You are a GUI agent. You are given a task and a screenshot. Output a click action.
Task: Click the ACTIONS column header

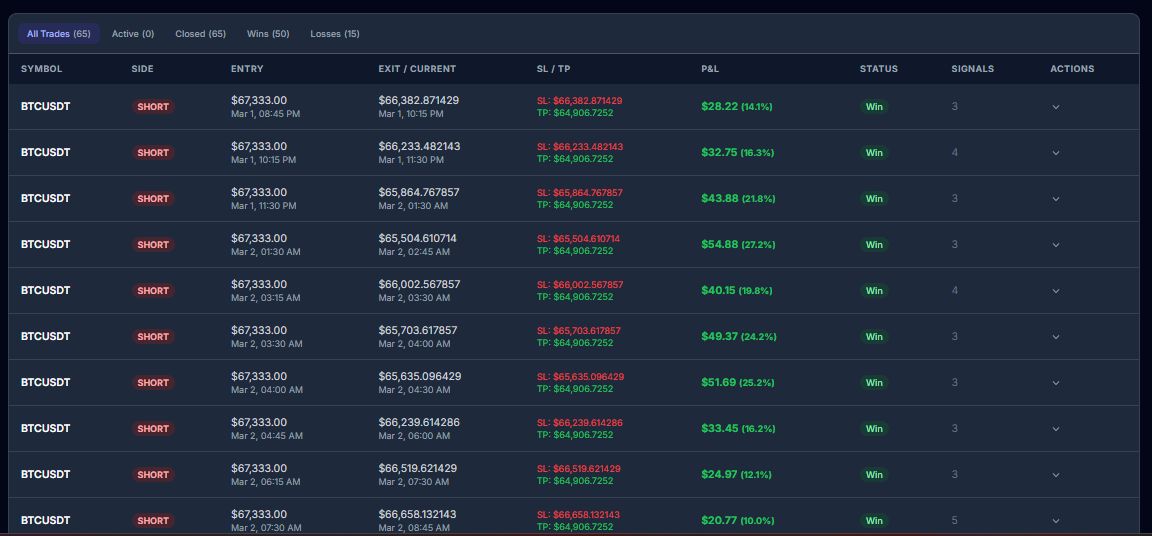click(1072, 69)
